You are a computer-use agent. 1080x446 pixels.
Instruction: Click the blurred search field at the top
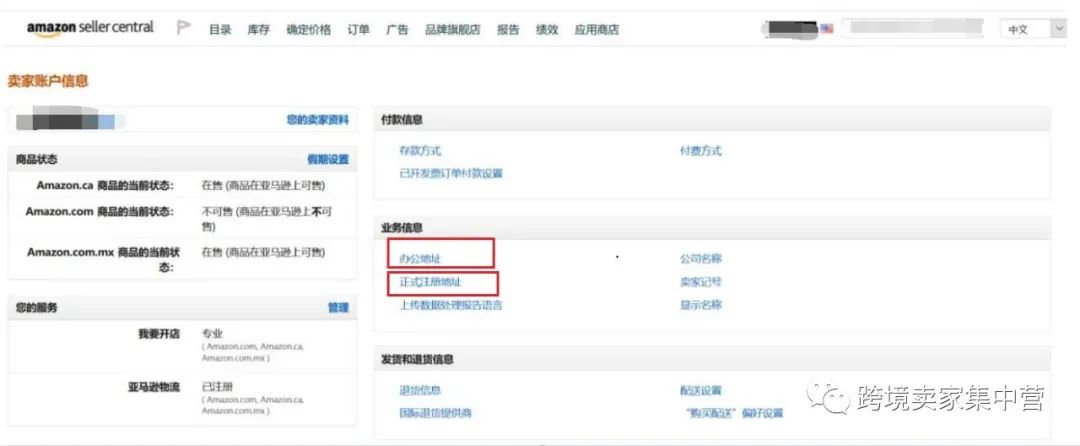pyautogui.click(x=913, y=28)
